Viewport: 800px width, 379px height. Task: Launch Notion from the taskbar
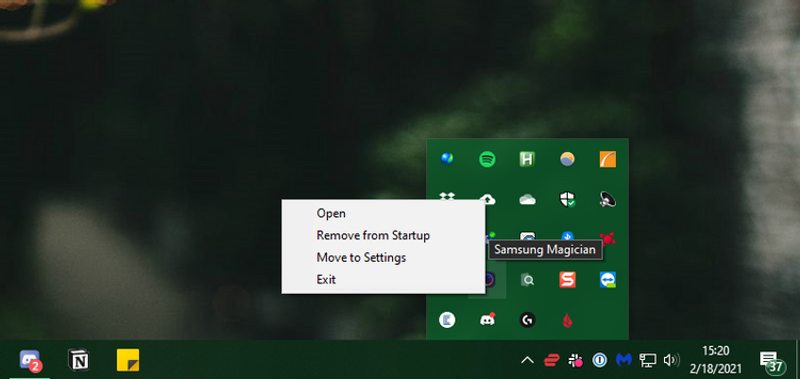[x=79, y=360]
